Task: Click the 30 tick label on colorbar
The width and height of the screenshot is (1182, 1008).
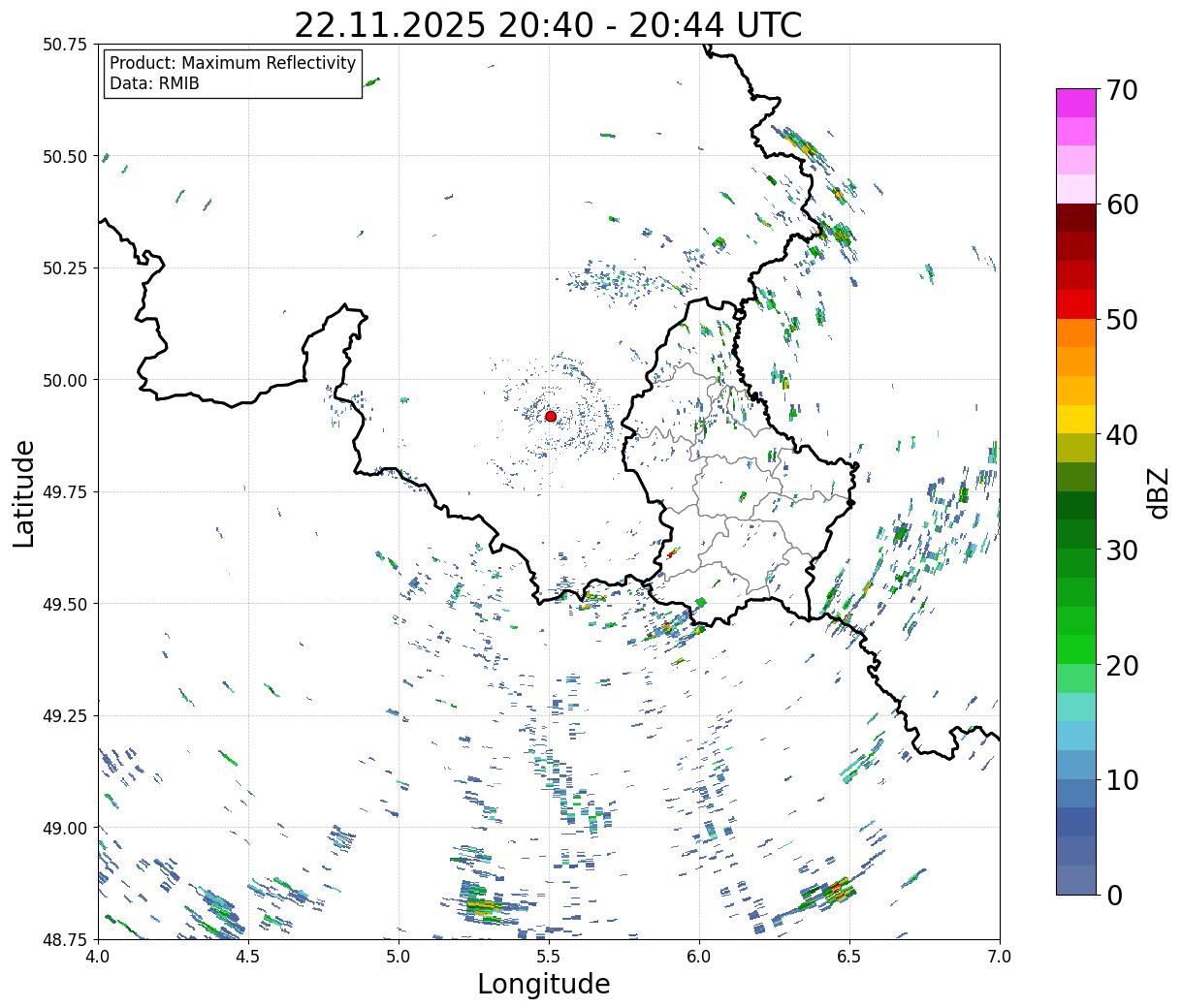Action: pyautogui.click(x=1123, y=551)
